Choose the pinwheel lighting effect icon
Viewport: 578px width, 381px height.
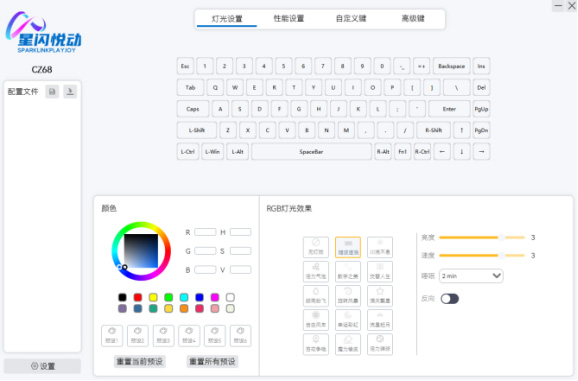316,320
